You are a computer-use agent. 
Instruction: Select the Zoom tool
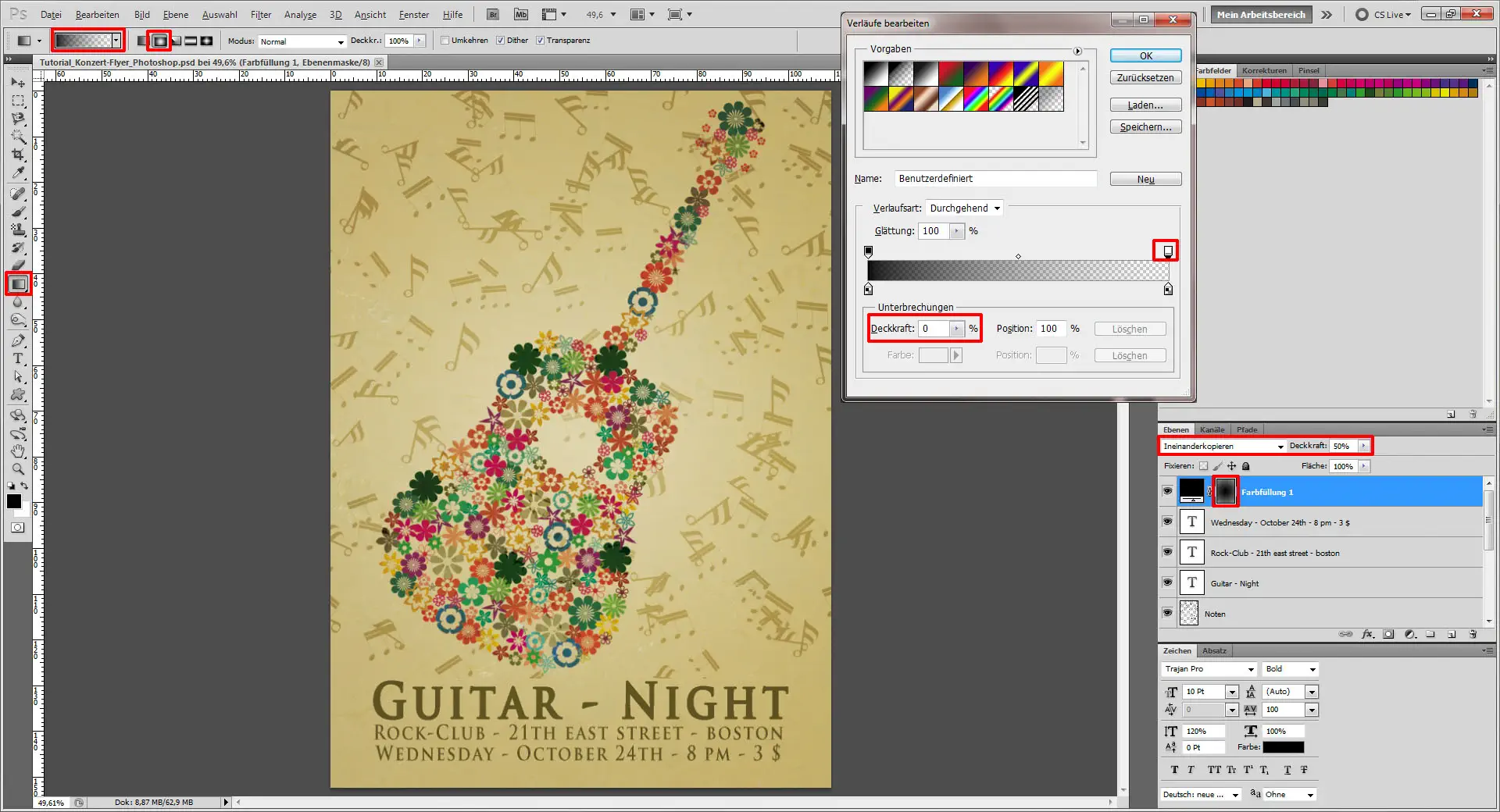coord(17,468)
